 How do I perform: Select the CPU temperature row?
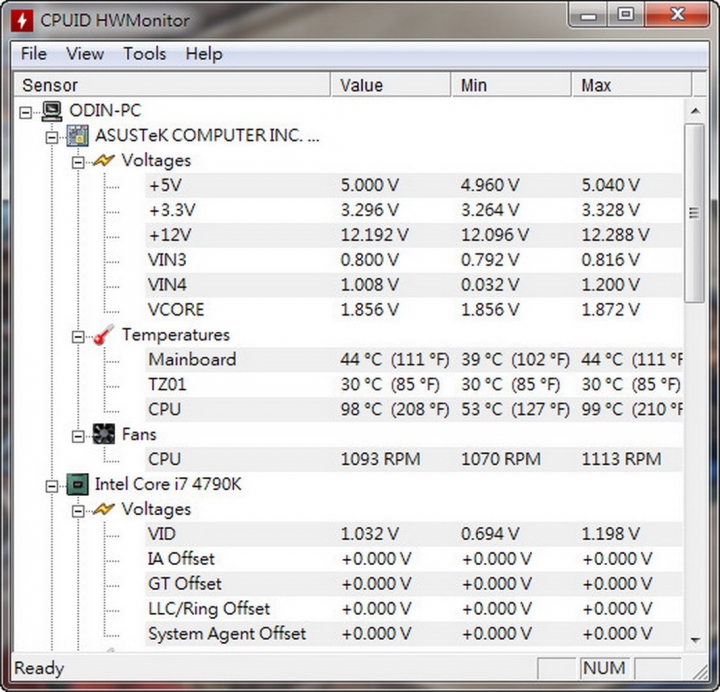414,409
